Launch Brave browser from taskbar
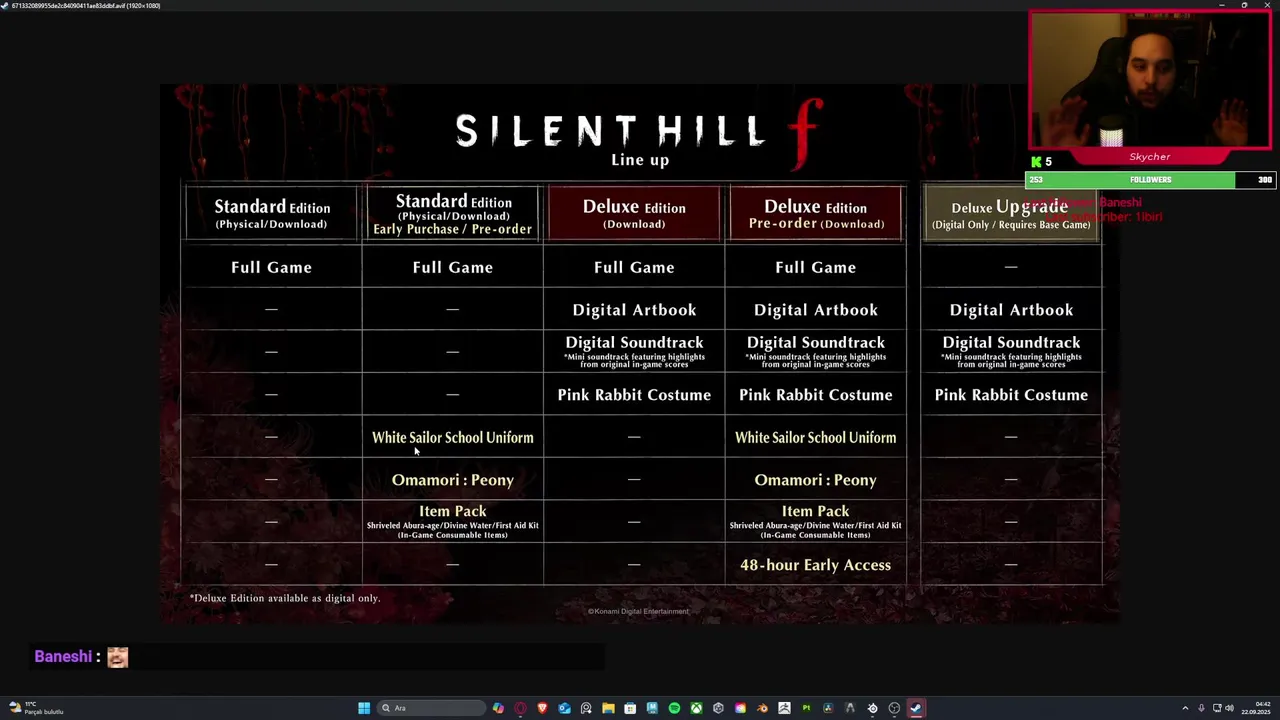 [x=543, y=708]
